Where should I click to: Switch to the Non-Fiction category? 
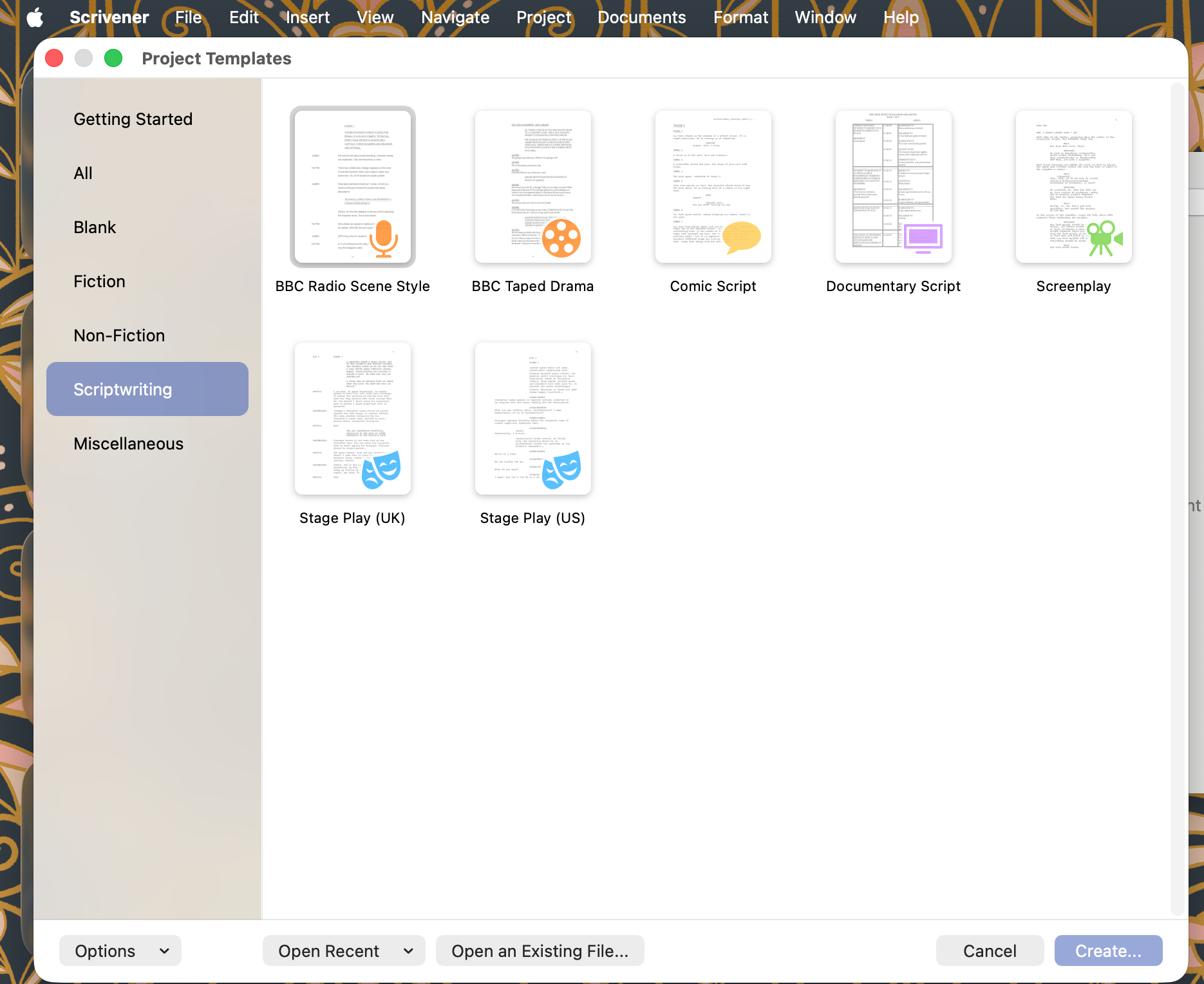click(x=147, y=336)
